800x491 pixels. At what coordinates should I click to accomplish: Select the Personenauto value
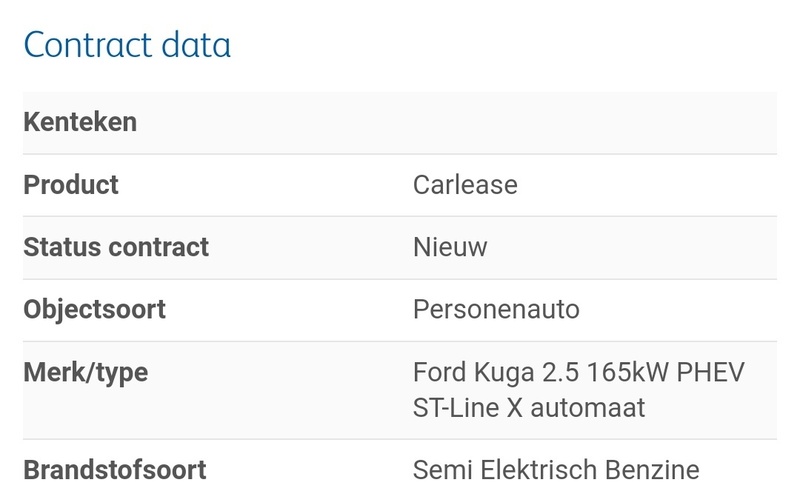496,309
